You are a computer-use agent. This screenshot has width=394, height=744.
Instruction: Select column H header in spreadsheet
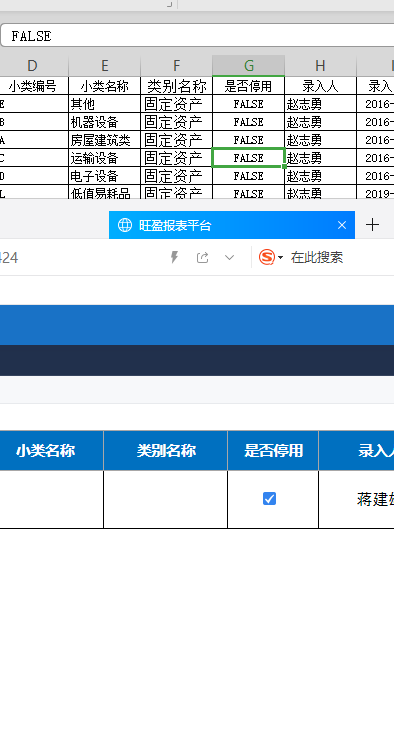[320, 66]
